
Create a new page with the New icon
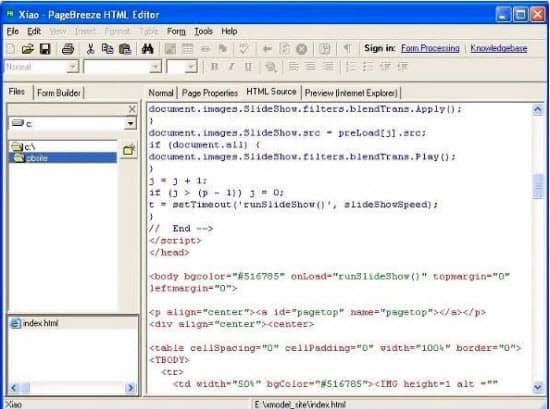point(11,49)
